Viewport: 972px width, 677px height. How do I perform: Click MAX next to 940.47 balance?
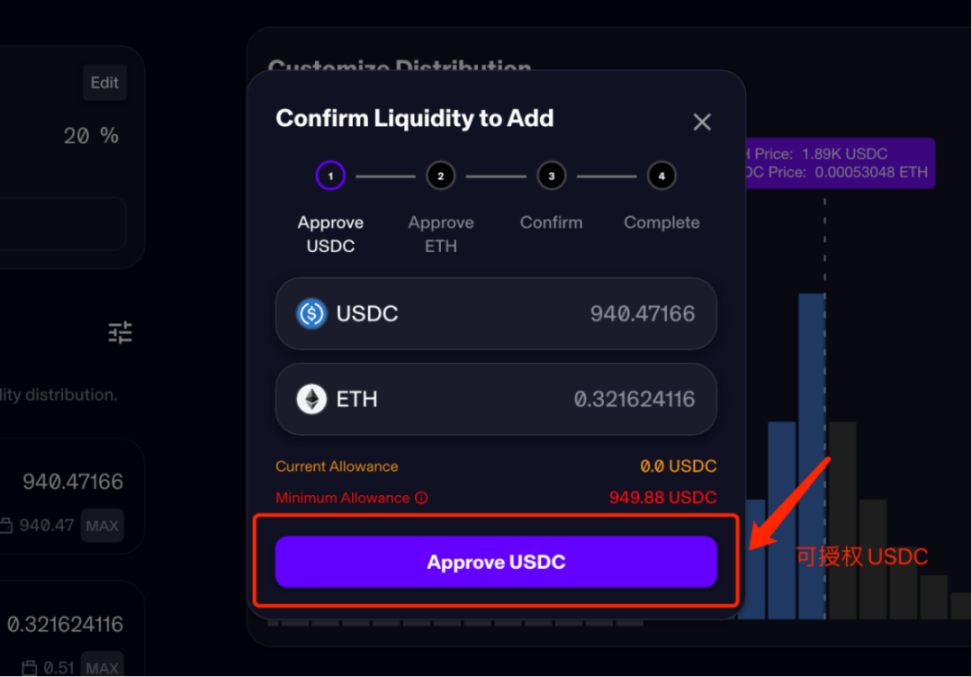[x=102, y=525]
